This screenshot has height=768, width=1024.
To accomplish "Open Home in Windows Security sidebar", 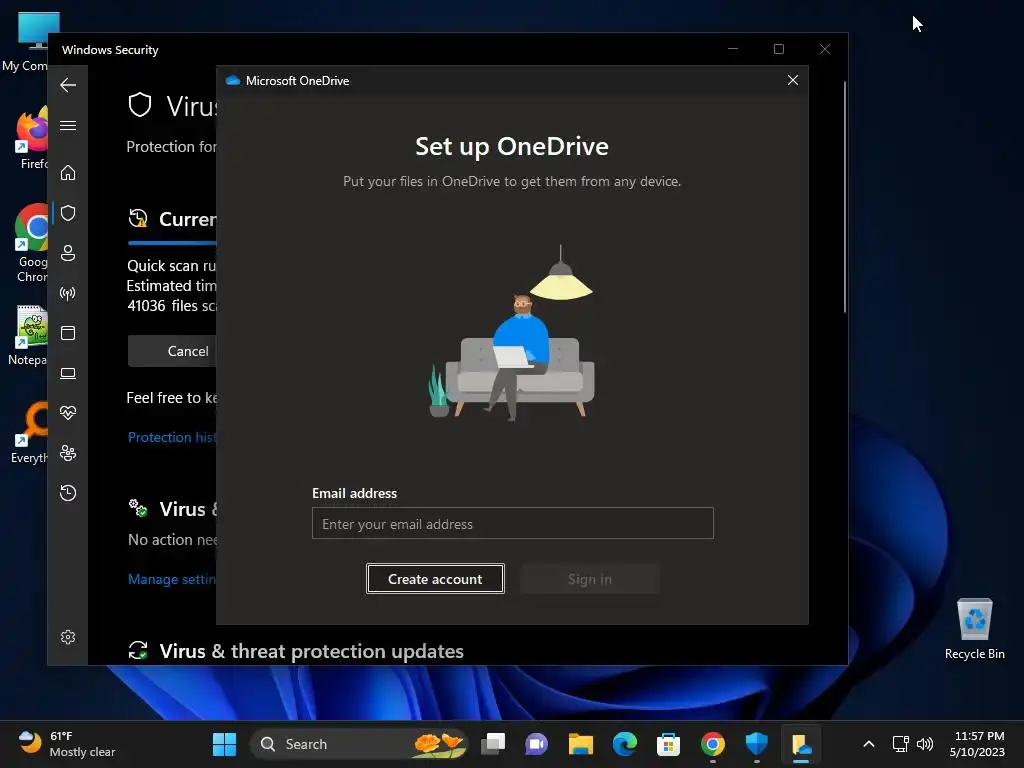I will 68,172.
